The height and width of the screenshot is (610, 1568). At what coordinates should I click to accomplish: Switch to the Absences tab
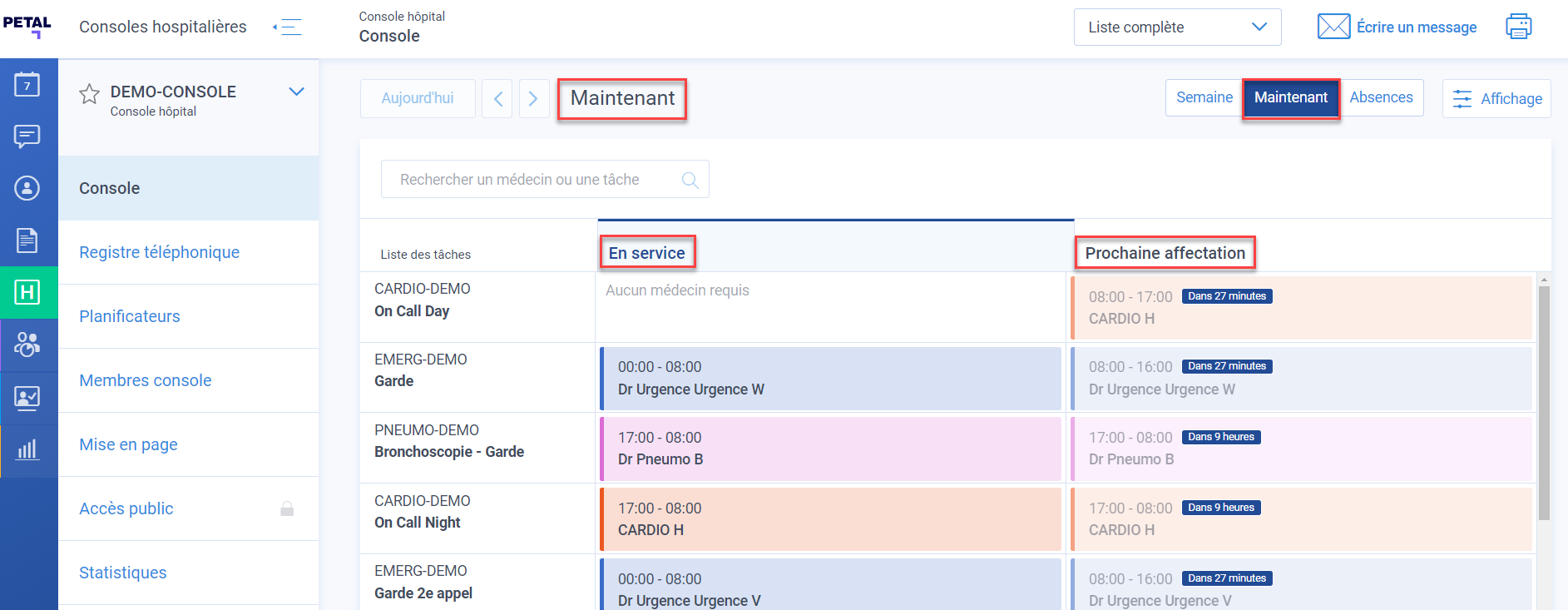coord(1381,97)
